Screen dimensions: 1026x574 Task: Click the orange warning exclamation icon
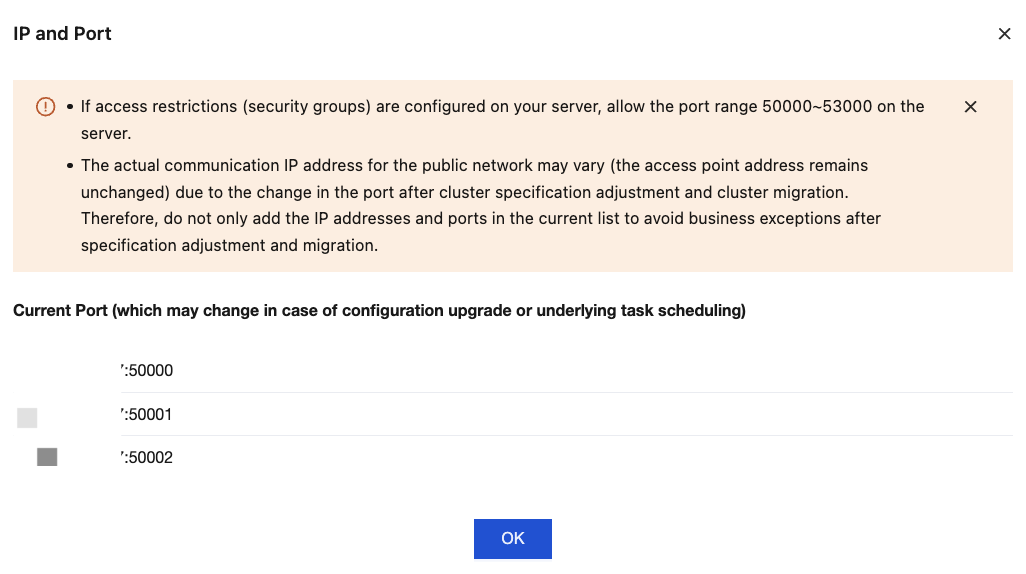(x=46, y=107)
